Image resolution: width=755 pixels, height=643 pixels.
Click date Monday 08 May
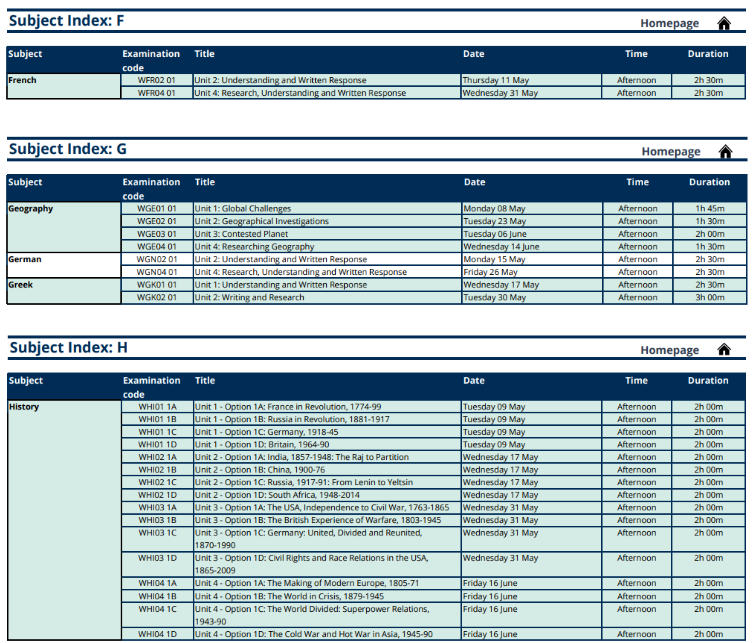pyautogui.click(x=494, y=209)
